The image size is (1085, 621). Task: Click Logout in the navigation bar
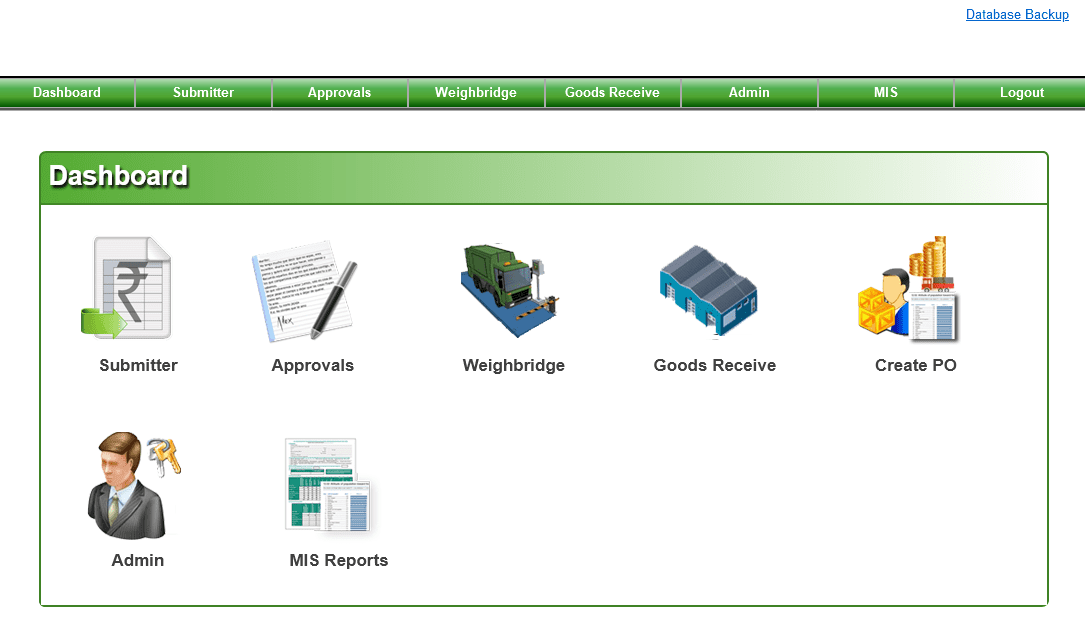(x=1021, y=92)
